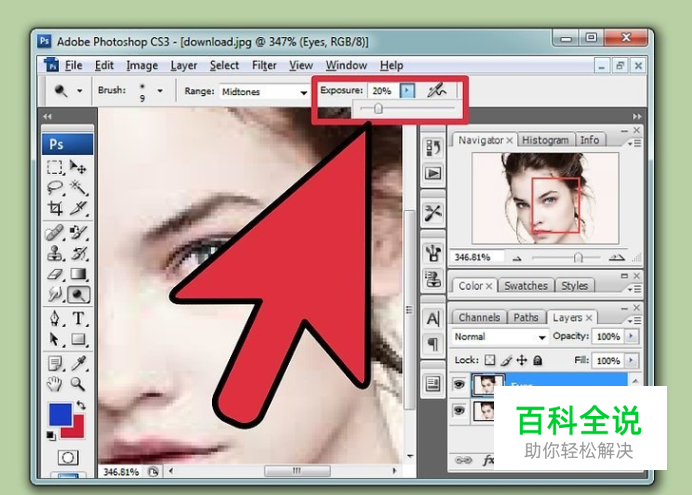The width and height of the screenshot is (692, 495).
Task: Switch to the Paths tab
Action: (x=526, y=317)
